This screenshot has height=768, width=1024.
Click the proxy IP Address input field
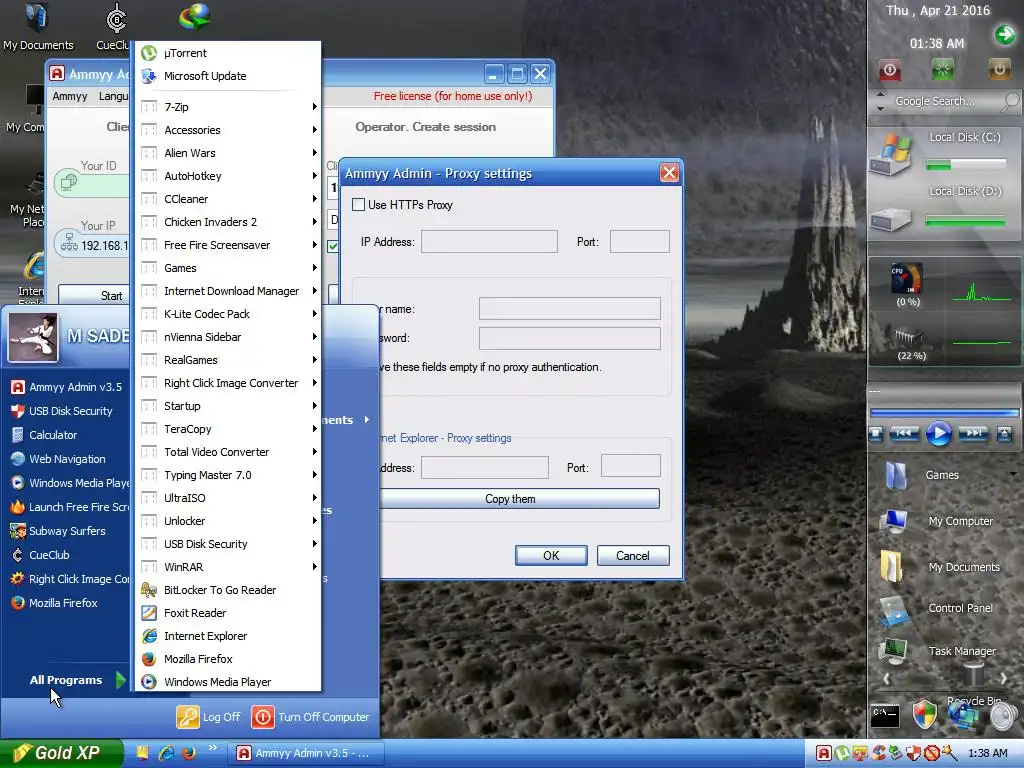[x=489, y=242]
